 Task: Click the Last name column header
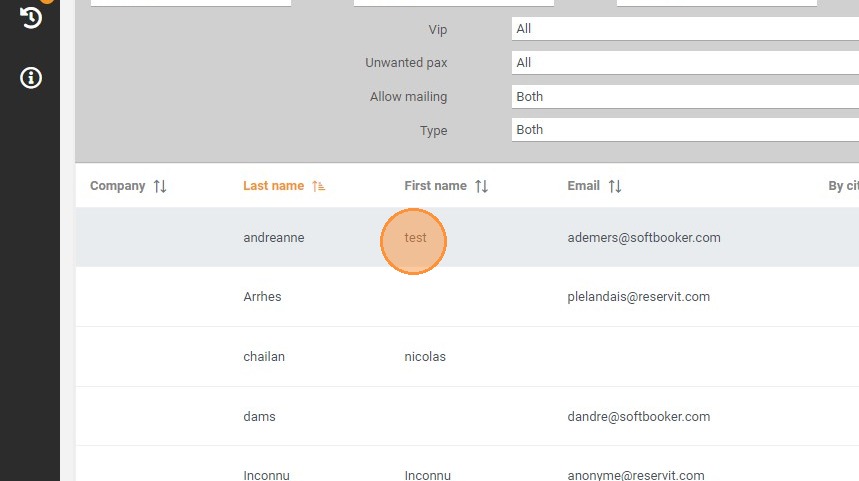[x=273, y=186]
